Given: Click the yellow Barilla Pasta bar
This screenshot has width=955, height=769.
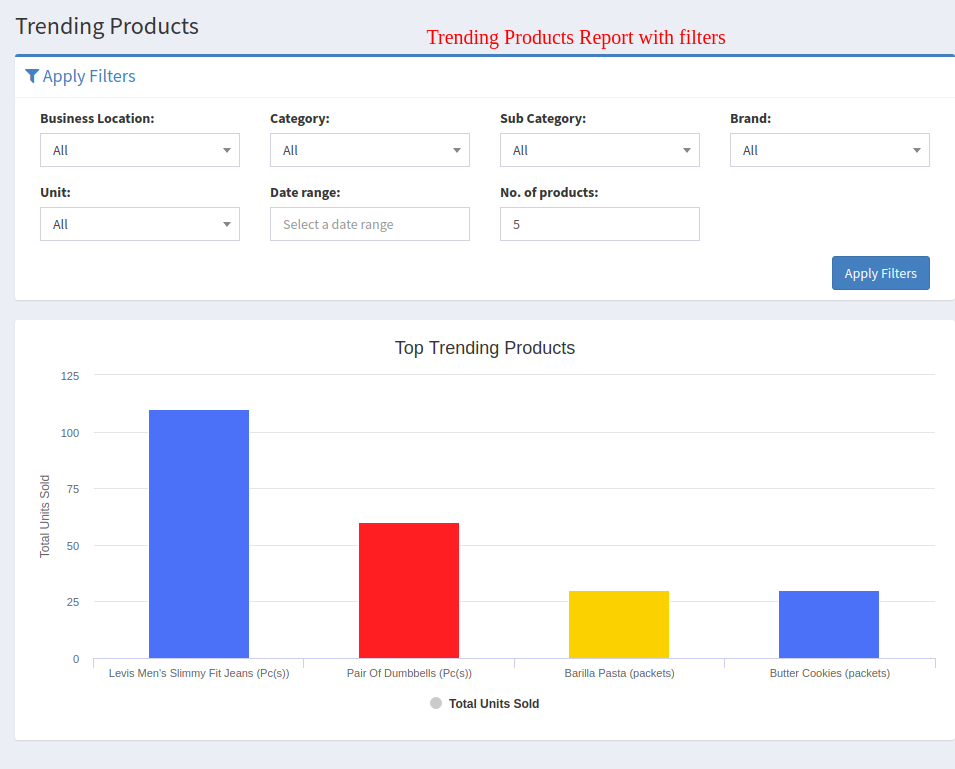Looking at the screenshot, I should [x=619, y=624].
